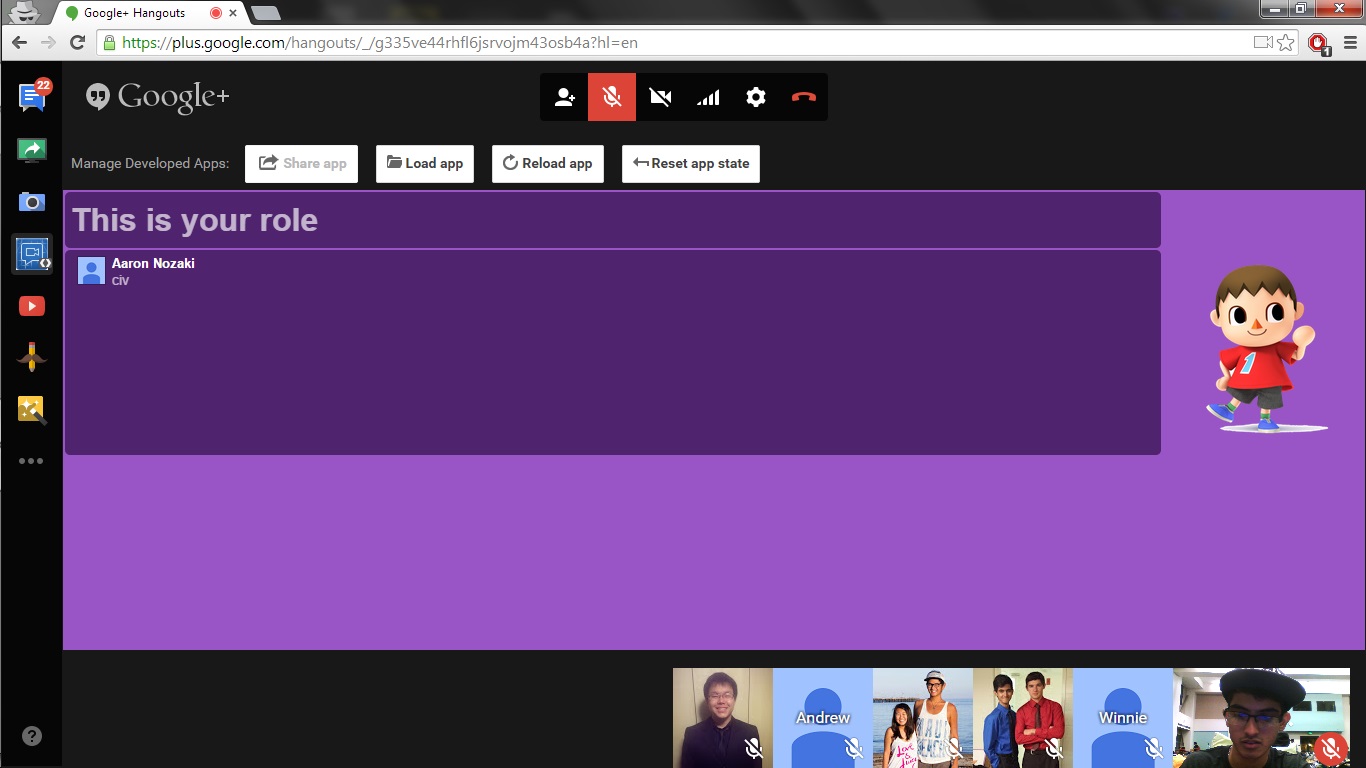Open the Chrome hamburger menu

(1349, 43)
